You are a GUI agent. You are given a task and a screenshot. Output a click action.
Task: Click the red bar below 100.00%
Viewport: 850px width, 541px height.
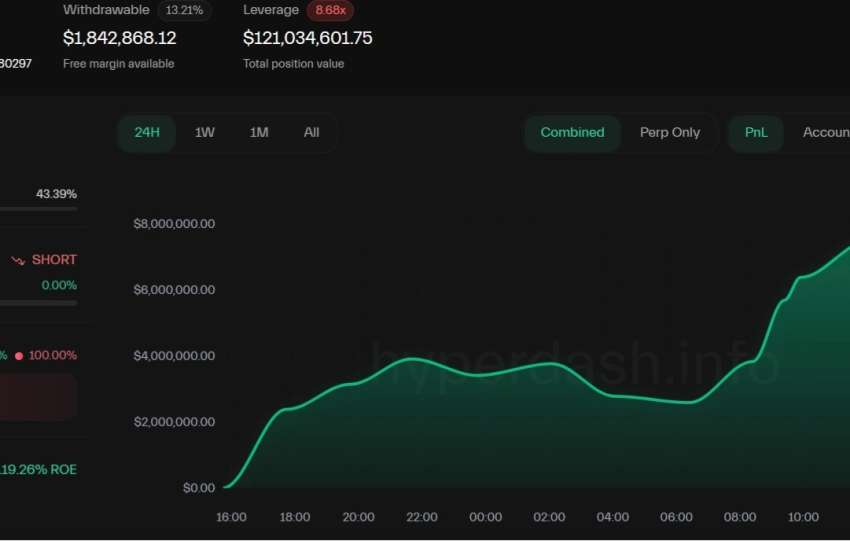point(38,396)
